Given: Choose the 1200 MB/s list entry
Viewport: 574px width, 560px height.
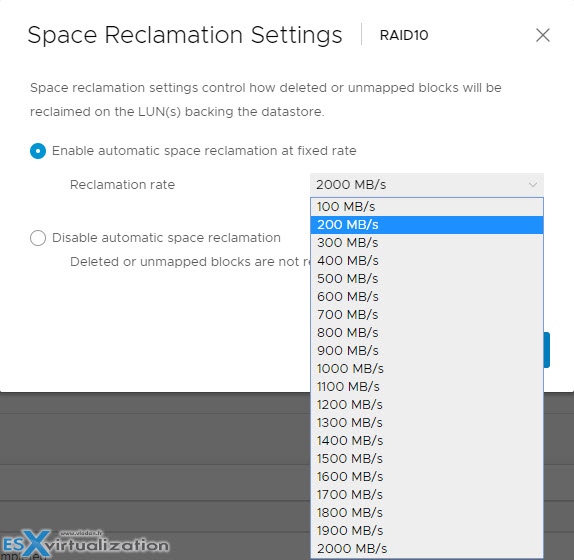Looking at the screenshot, I should (x=427, y=405).
